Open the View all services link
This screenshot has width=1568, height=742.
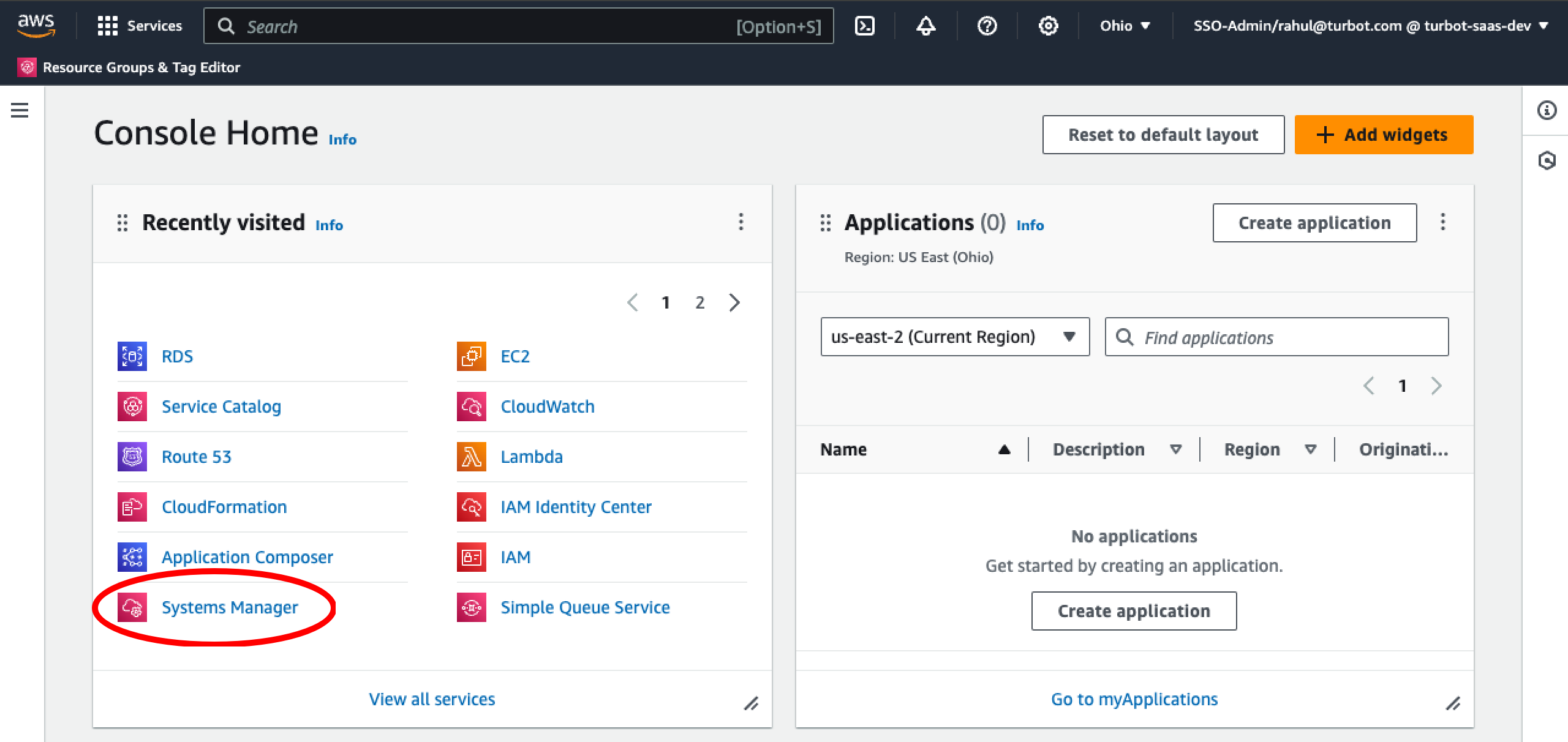coord(432,699)
